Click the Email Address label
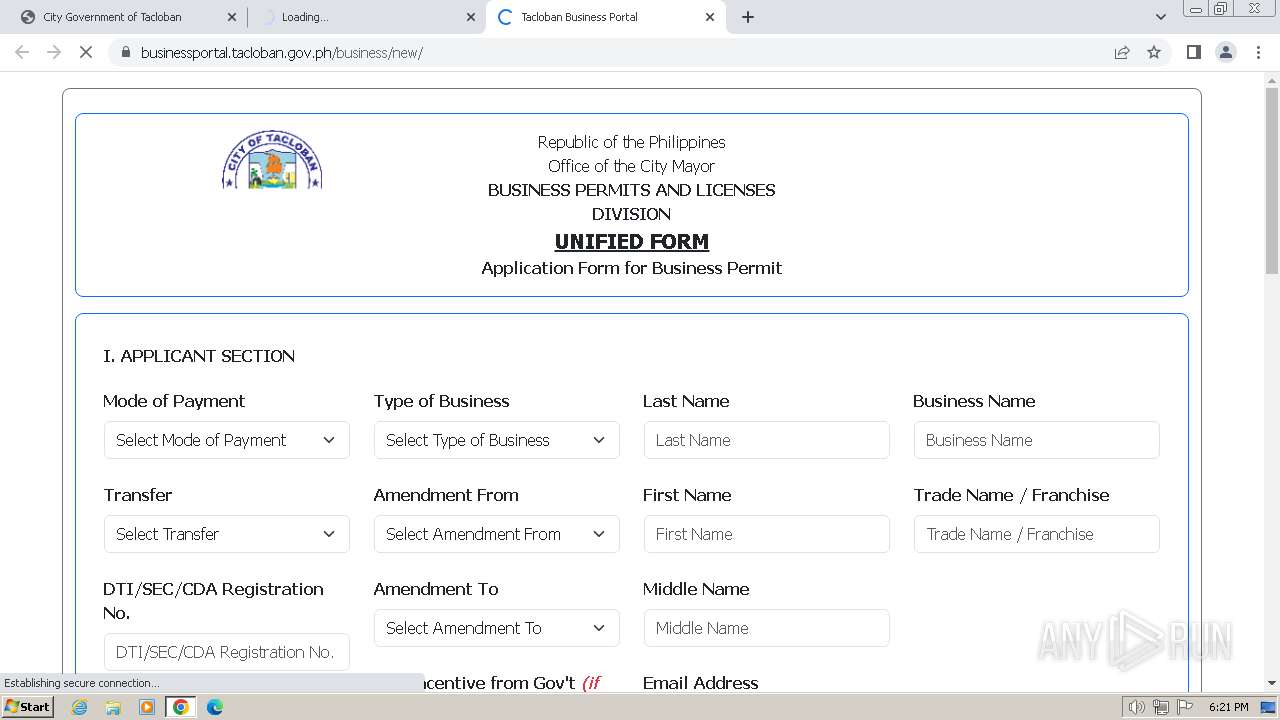This screenshot has height=720, width=1280. click(701, 683)
